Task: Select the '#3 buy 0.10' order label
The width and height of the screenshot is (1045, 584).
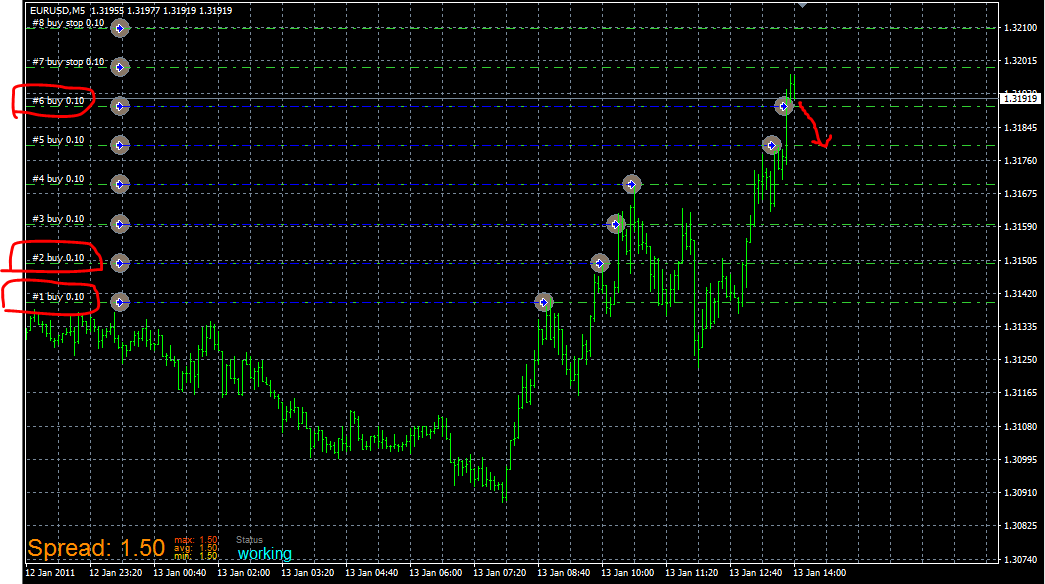Action: (58, 219)
